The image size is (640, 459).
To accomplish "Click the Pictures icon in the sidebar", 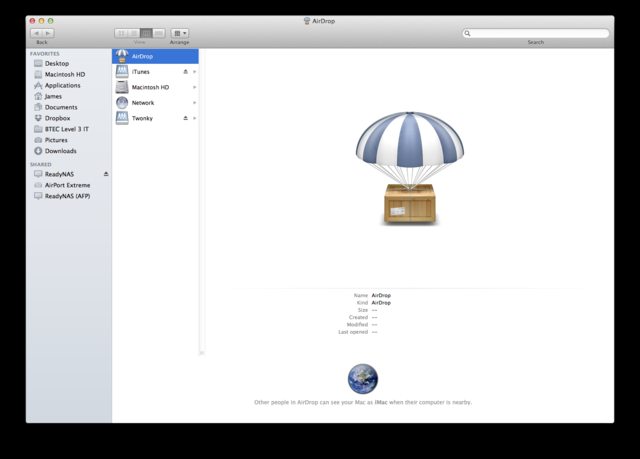I will point(38,140).
